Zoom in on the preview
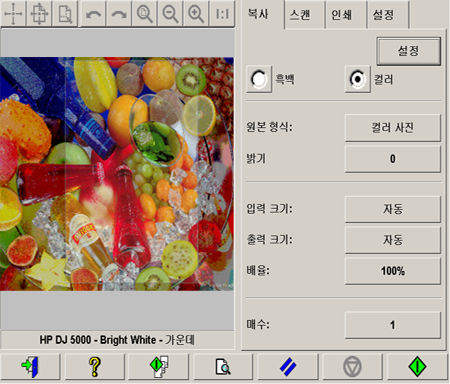Viewport: 450px width, 384px height. pos(196,13)
